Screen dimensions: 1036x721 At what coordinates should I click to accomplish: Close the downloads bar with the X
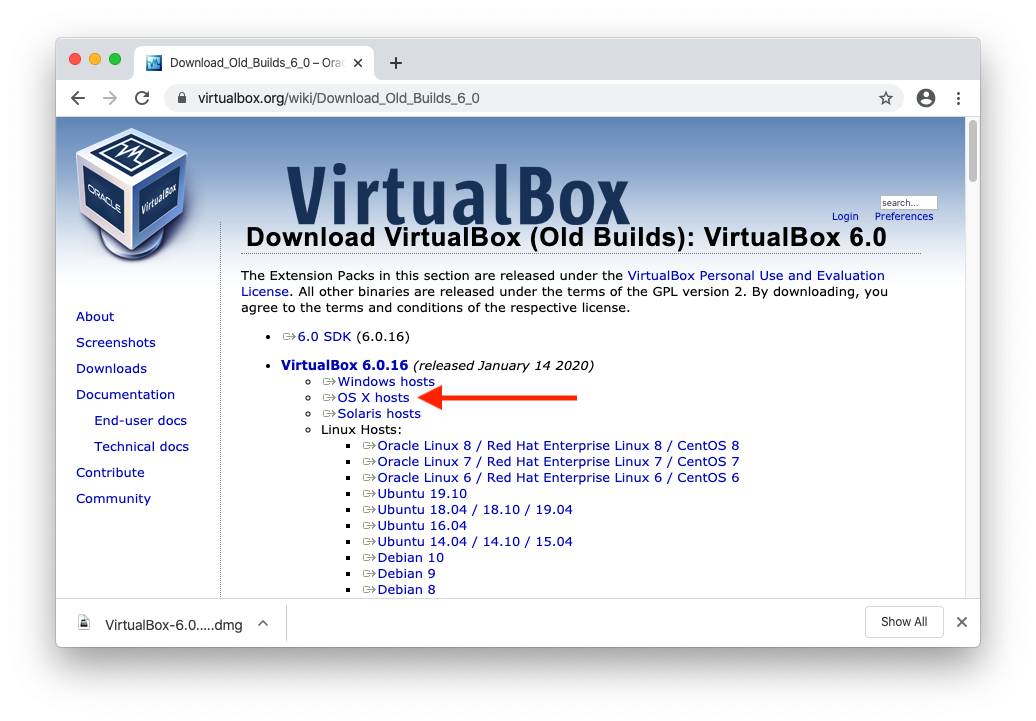[962, 622]
